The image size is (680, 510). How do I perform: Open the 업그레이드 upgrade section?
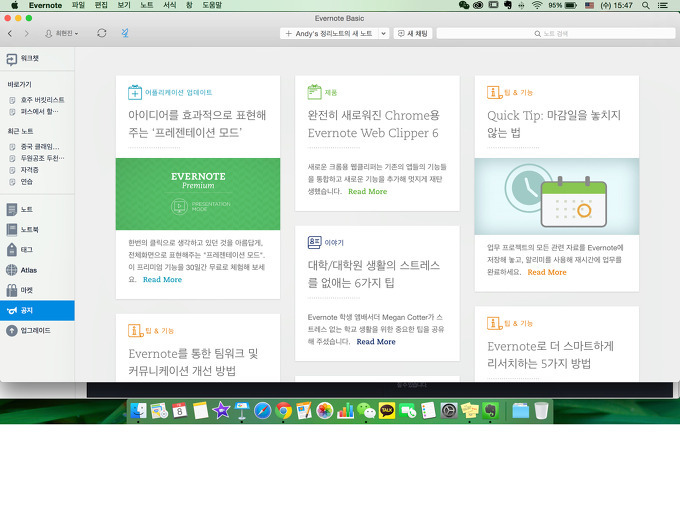(28, 330)
